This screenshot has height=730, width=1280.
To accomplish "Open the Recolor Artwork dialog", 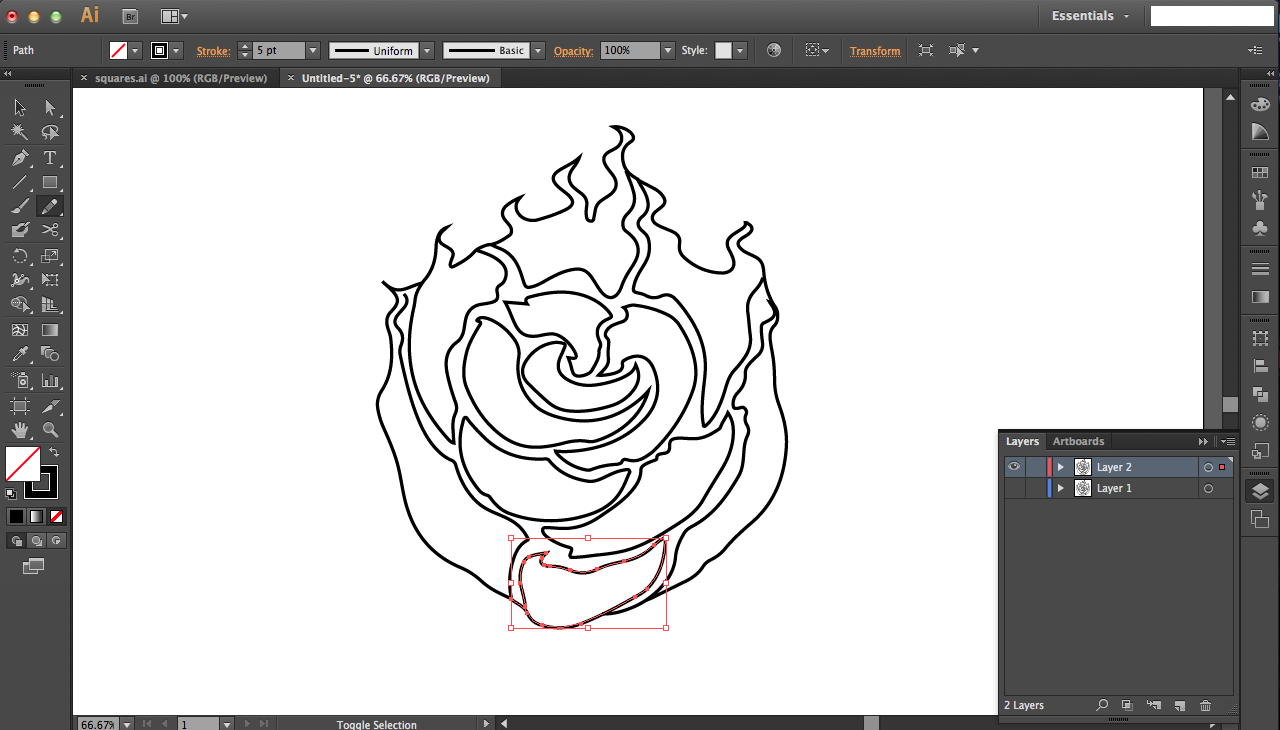I will pos(773,50).
